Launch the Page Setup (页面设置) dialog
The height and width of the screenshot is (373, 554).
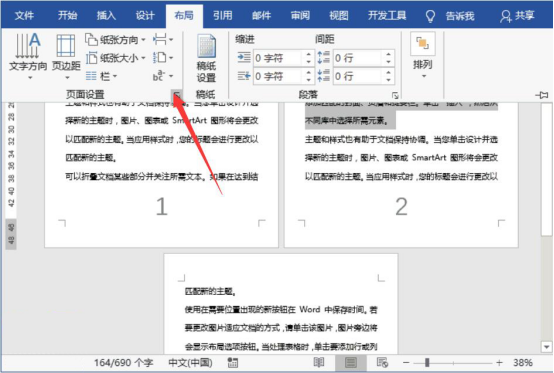(177, 95)
